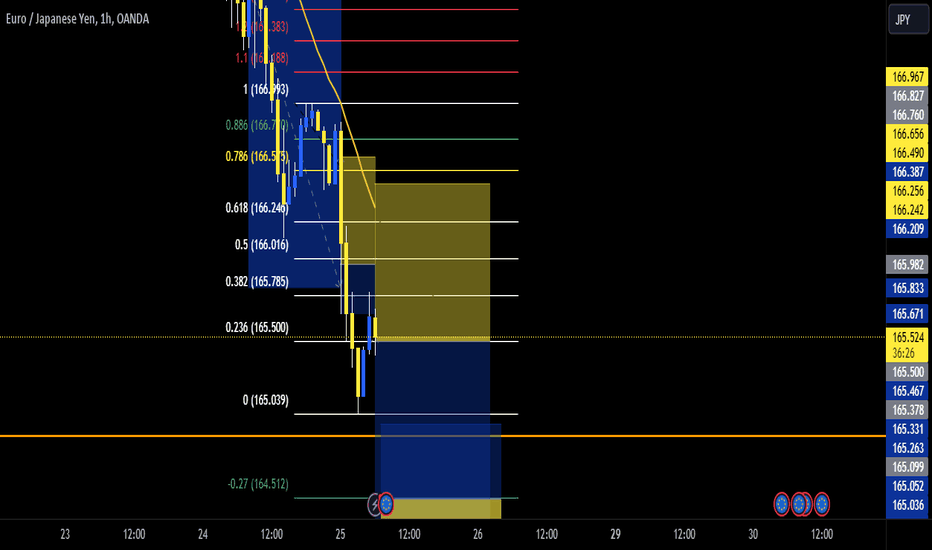
Task: Click the date 29 on time axis
Action: coord(615,535)
